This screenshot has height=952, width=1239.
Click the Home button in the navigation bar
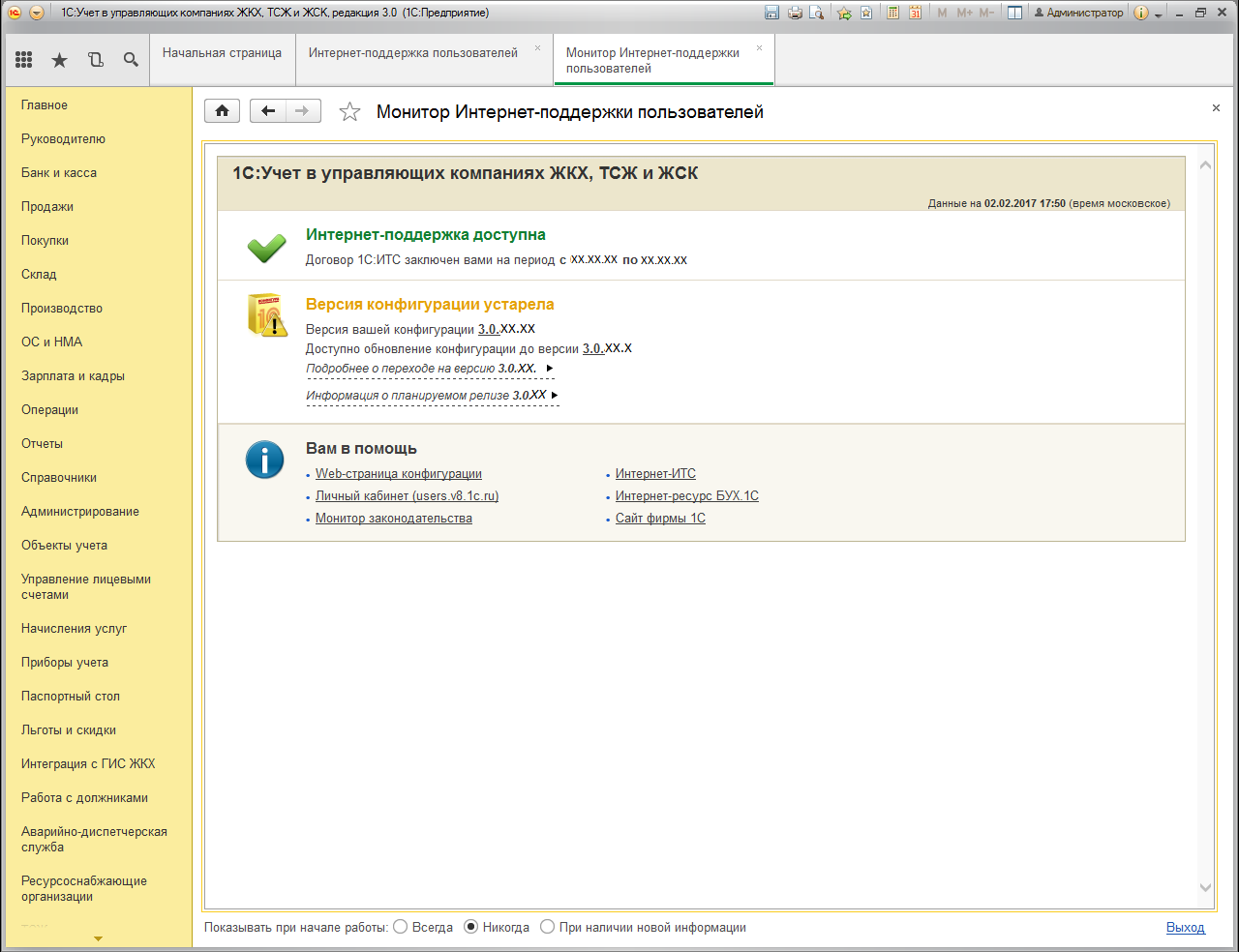point(222,111)
